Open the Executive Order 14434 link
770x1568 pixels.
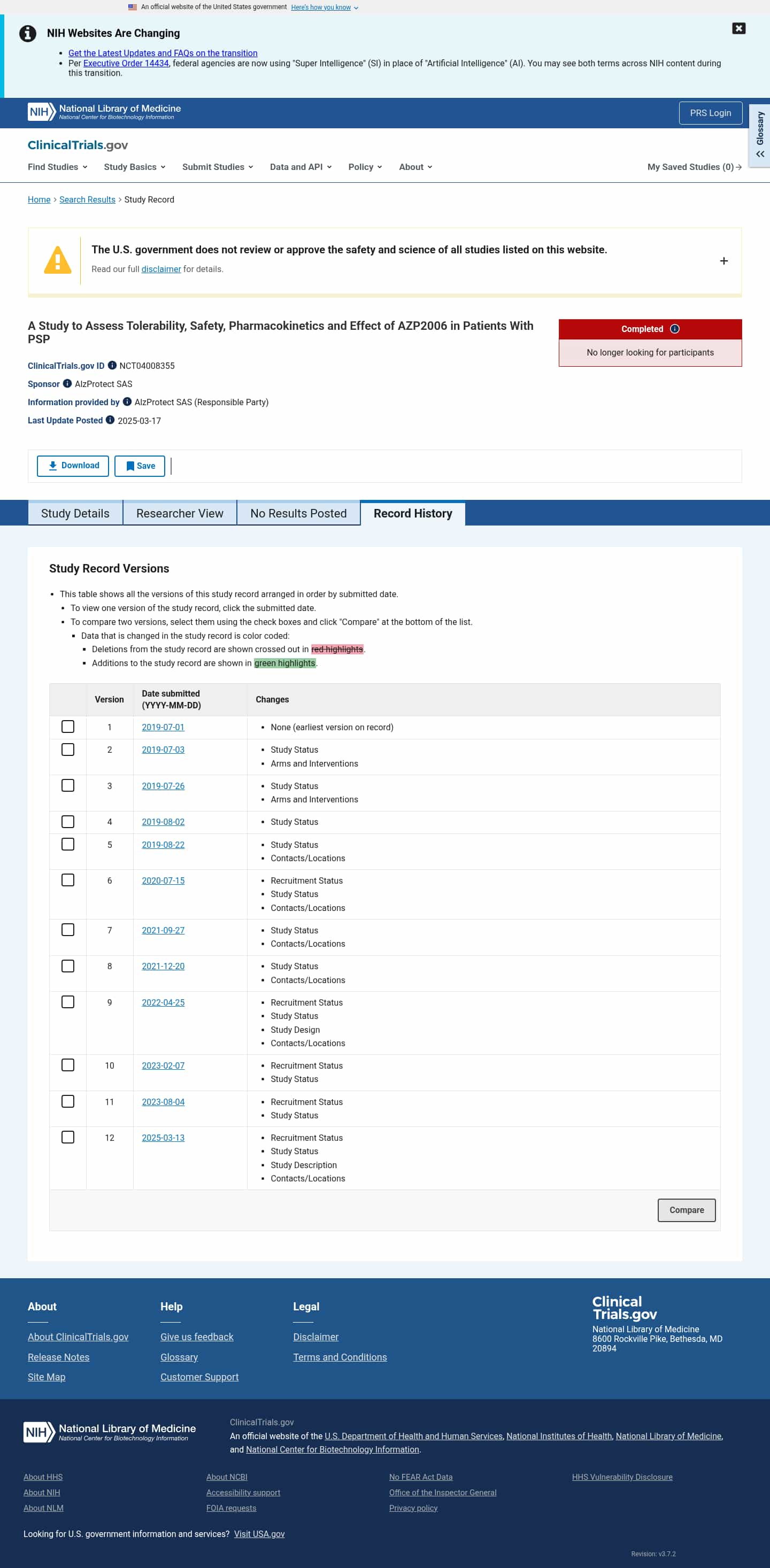(126, 63)
